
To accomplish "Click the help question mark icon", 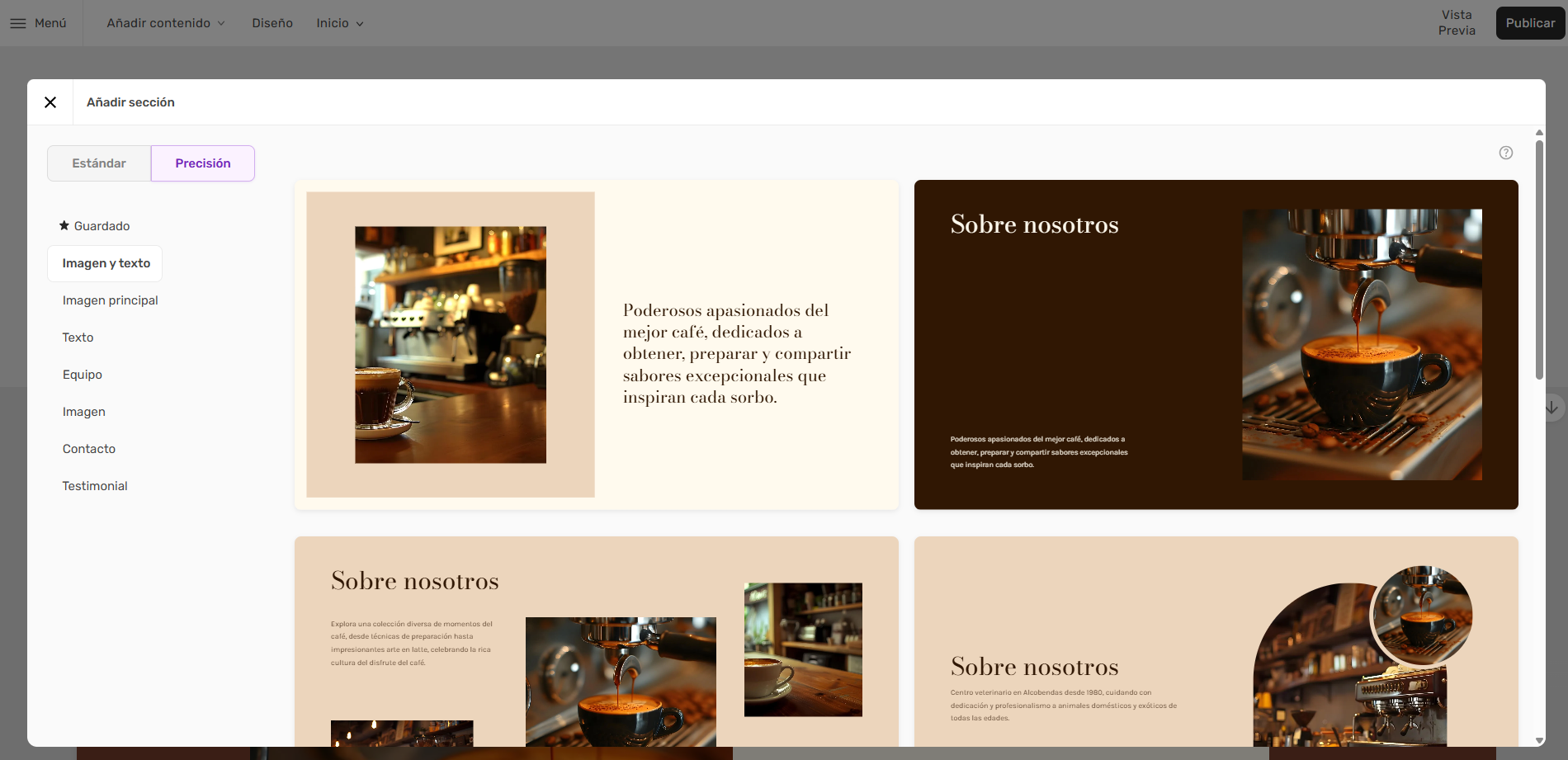I will click(x=1506, y=153).
